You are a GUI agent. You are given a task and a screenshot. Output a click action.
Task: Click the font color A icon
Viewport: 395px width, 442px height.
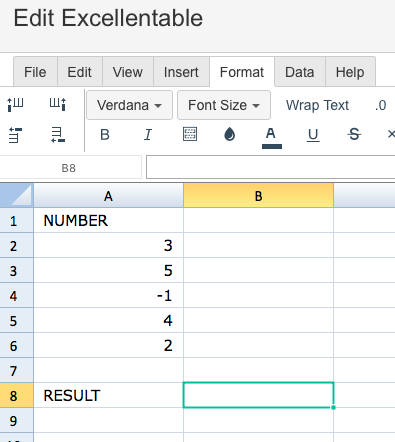[272, 138]
